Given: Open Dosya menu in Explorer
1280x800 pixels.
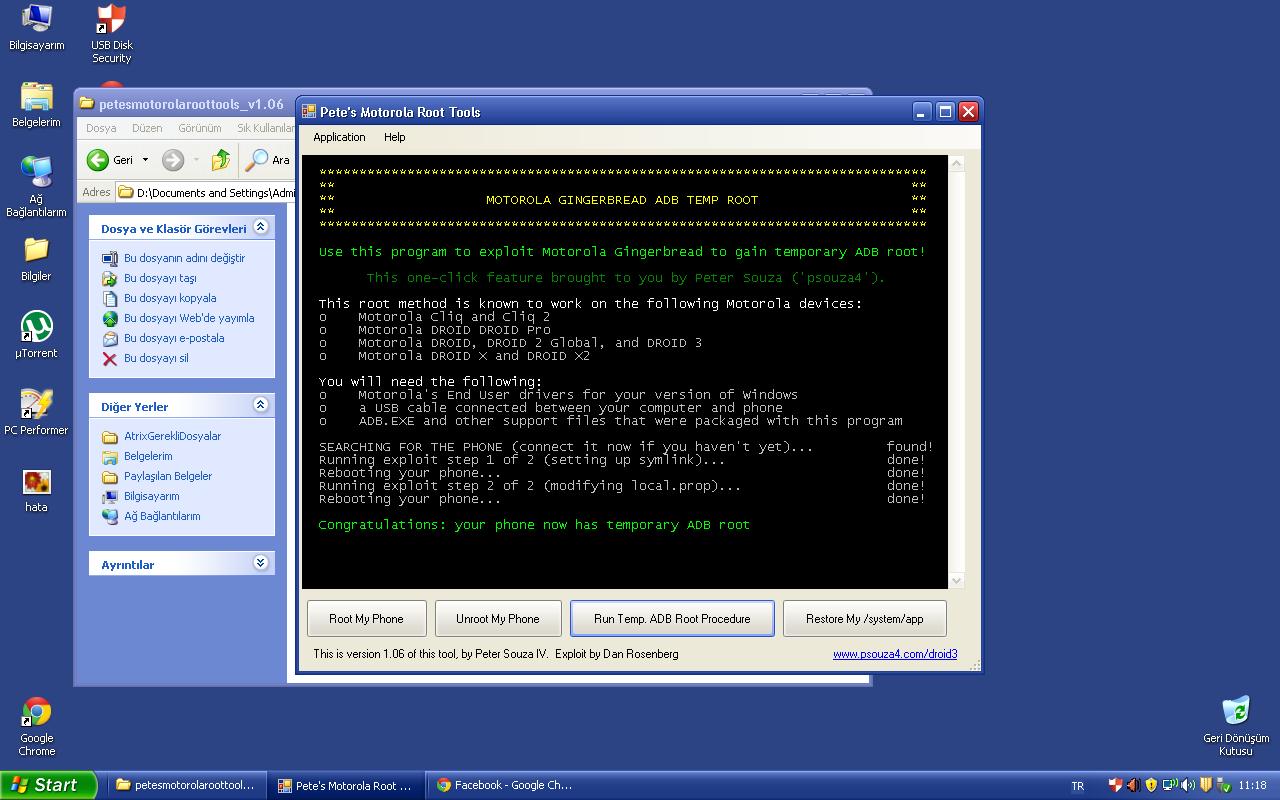Looking at the screenshot, I should point(101,128).
